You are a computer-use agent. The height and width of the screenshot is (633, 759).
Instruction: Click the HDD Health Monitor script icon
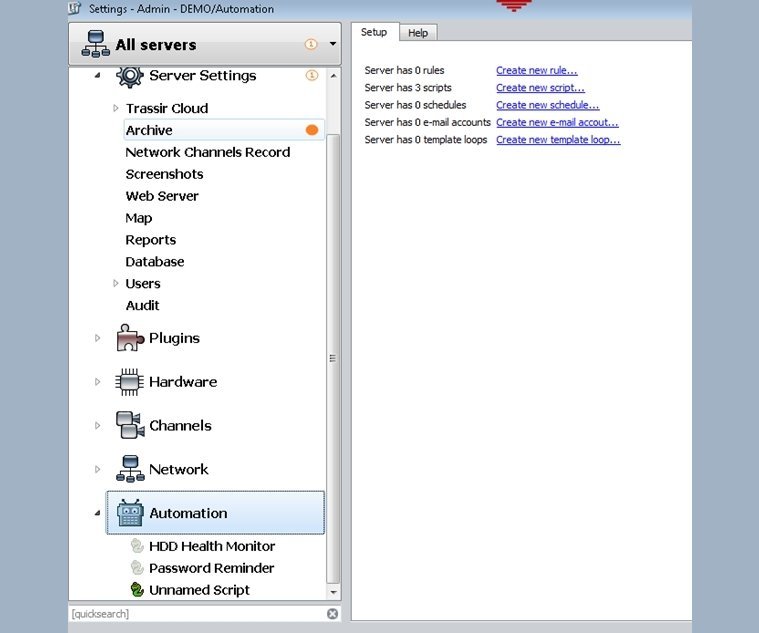coord(137,546)
